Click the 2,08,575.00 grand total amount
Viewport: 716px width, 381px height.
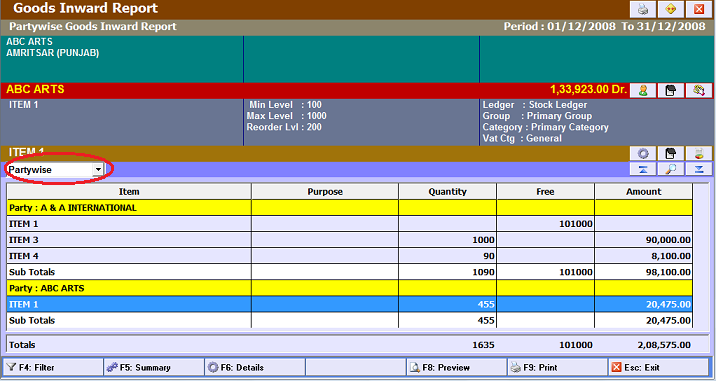[664, 345]
